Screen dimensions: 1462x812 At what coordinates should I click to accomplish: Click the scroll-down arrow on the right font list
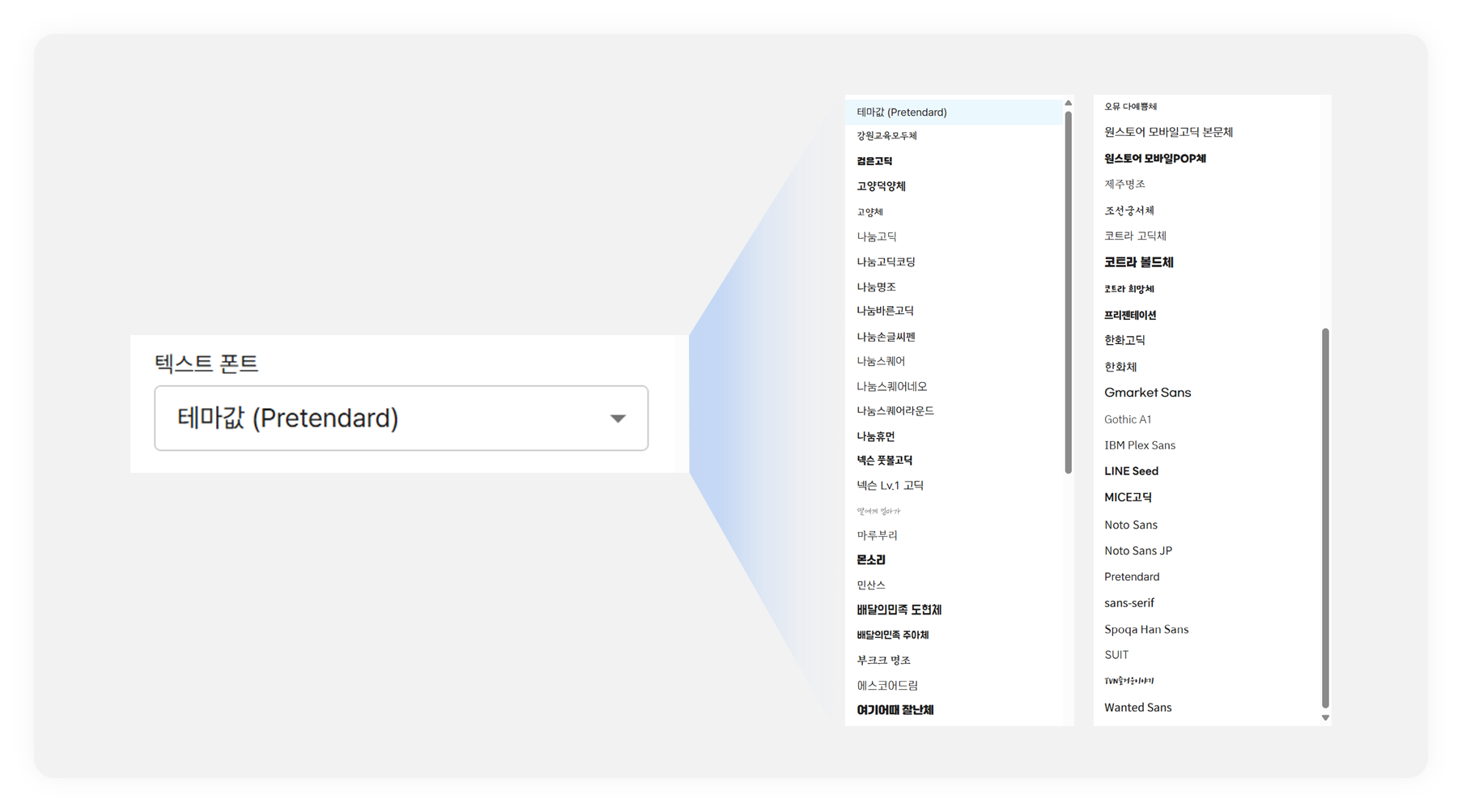click(x=1325, y=718)
